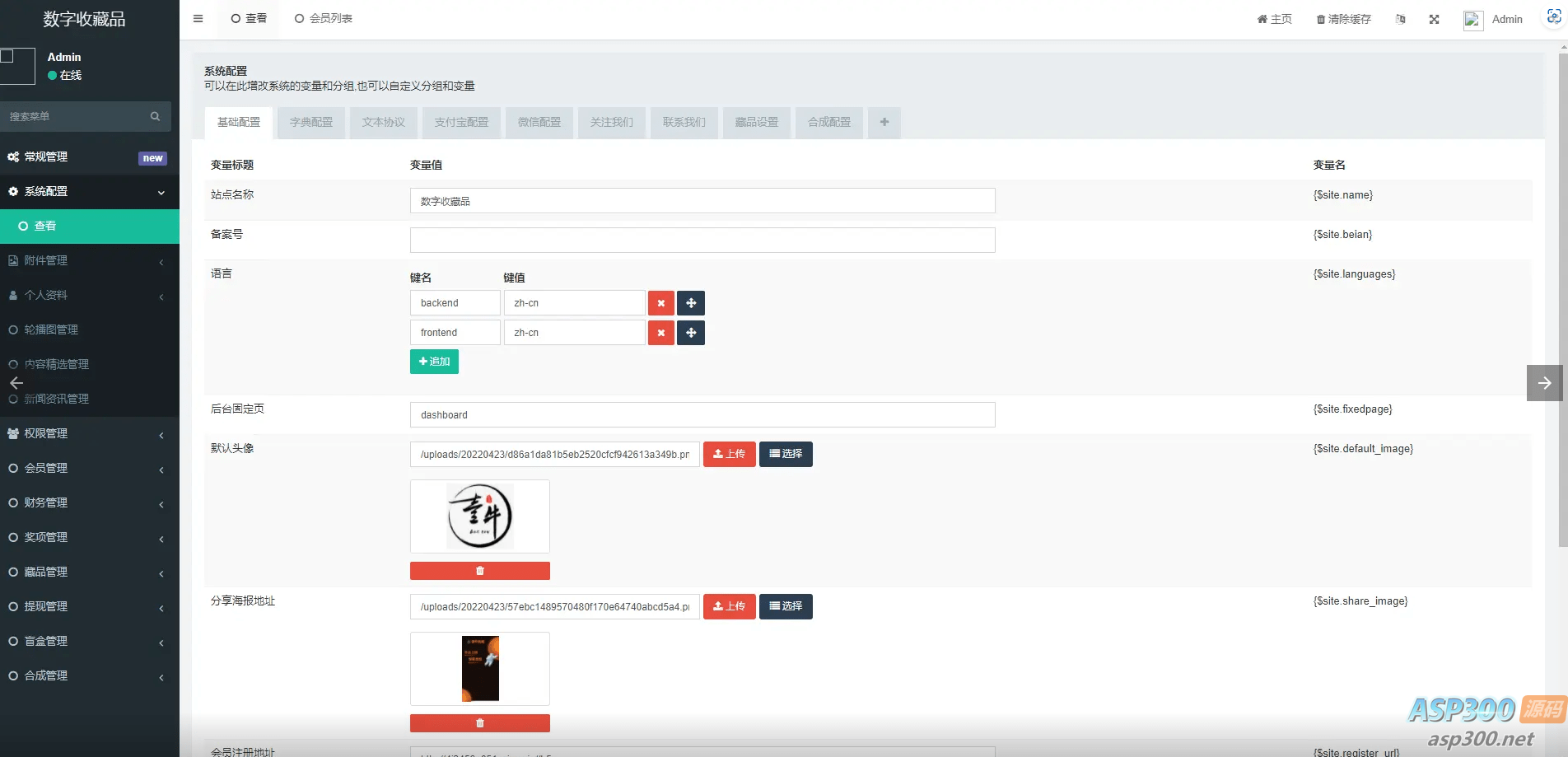Screen dimensions: 1568x757
Task: Expand 会员管理 sidebar menu
Action: tap(90, 468)
